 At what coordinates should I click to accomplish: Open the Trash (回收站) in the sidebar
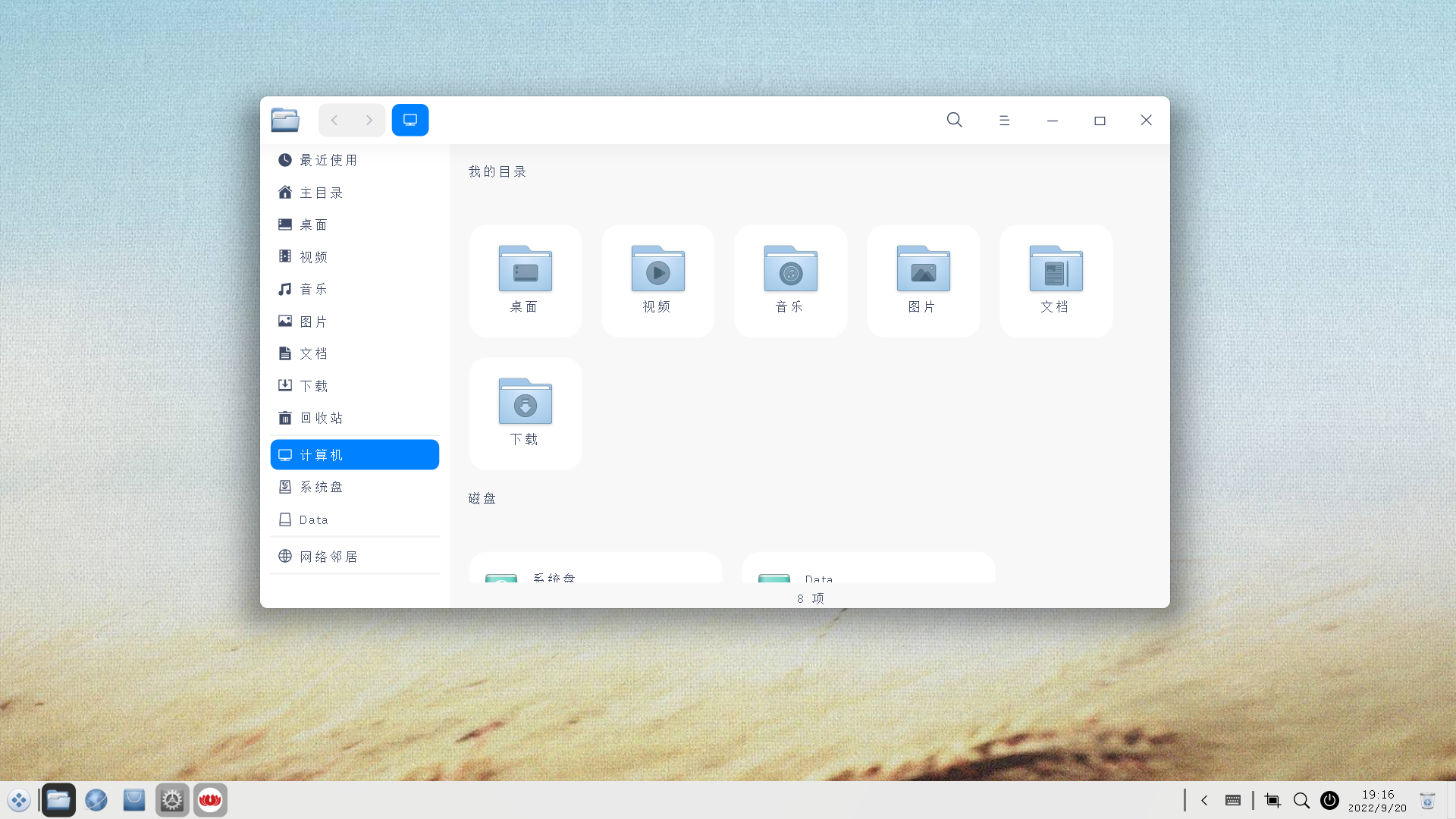point(320,417)
